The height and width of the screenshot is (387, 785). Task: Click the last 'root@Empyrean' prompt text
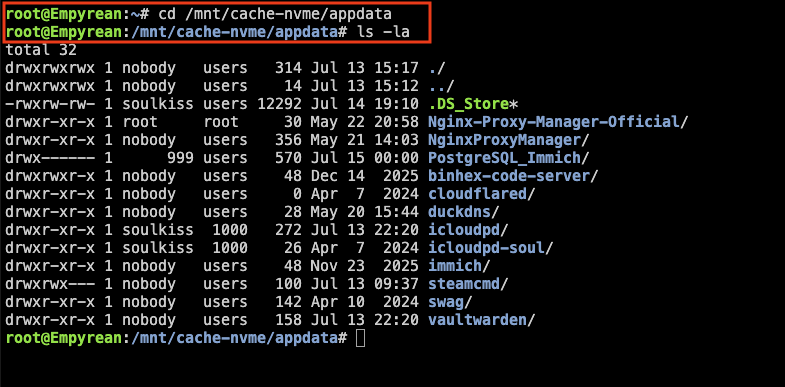[x=64, y=338]
